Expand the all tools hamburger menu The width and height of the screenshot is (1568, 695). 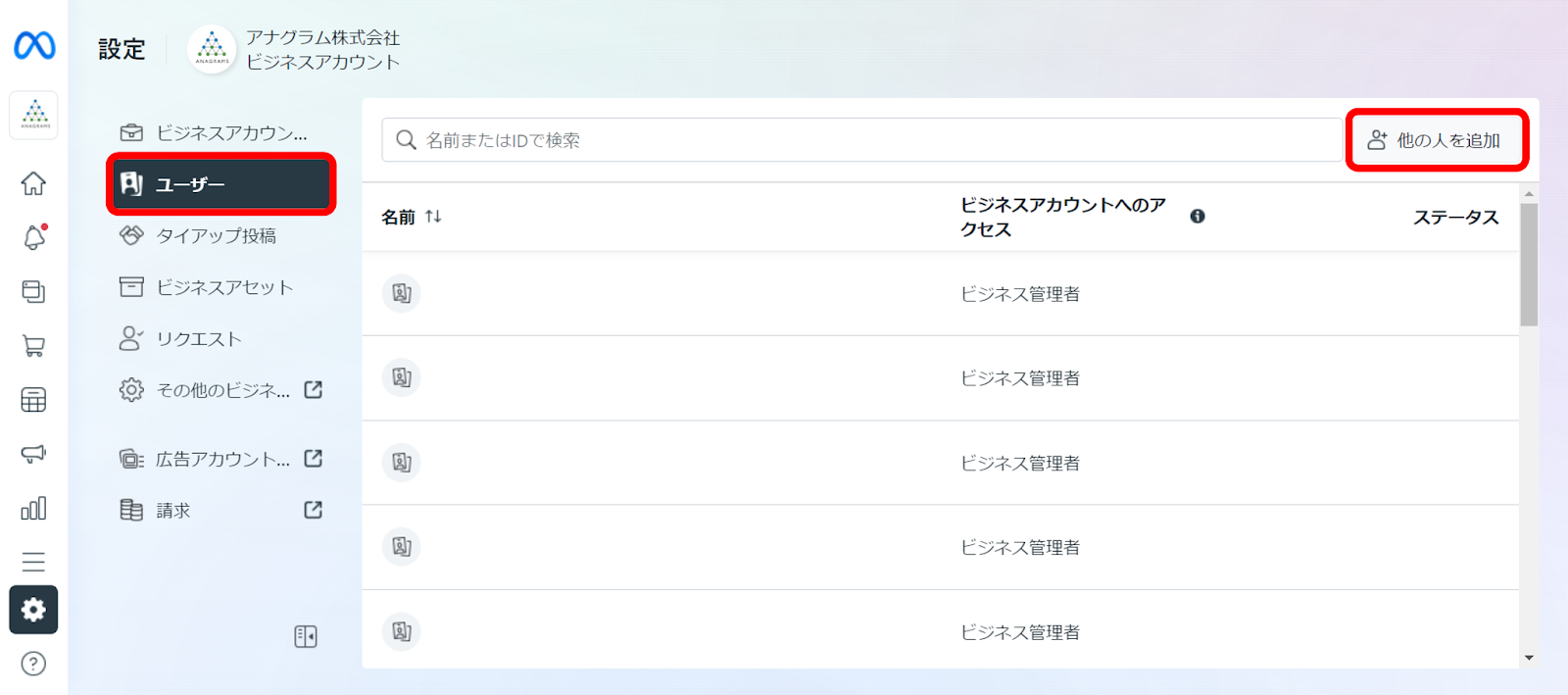33,562
